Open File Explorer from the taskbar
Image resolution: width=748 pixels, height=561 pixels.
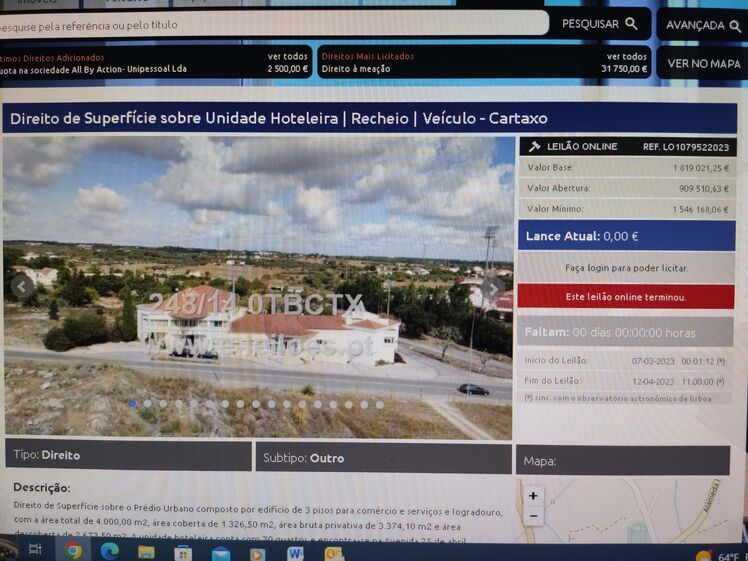coord(146,552)
